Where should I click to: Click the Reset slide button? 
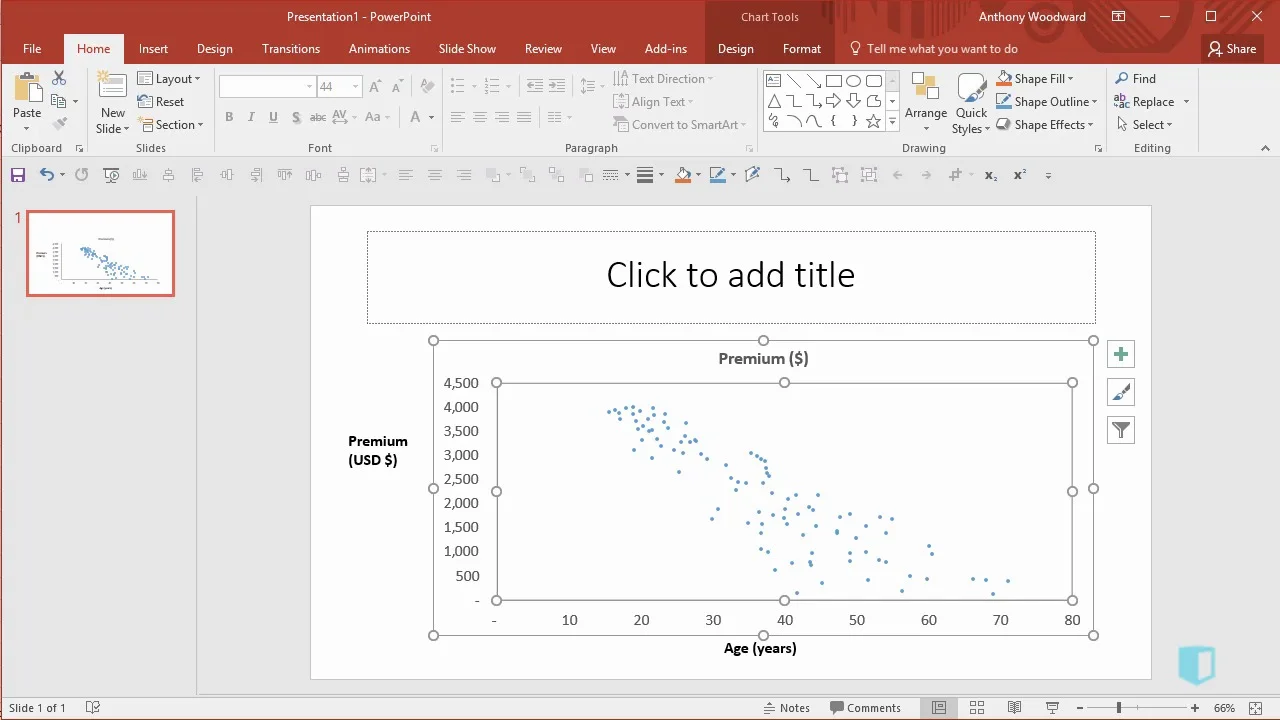[161, 102]
